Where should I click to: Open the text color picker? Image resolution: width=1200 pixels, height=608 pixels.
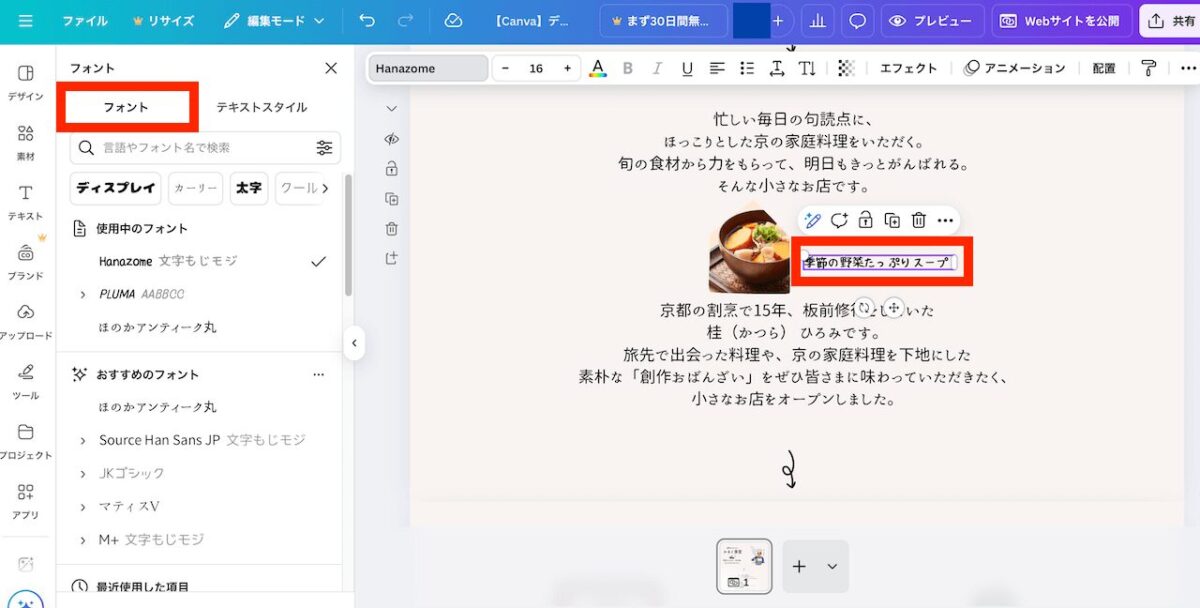click(598, 68)
